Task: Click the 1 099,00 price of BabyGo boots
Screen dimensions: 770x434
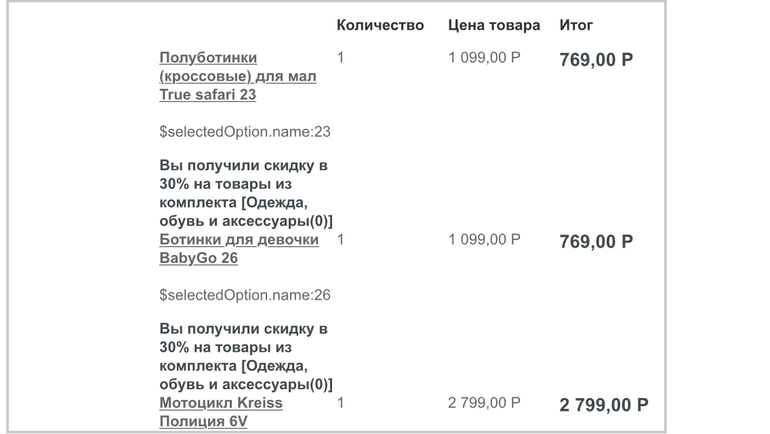Action: pos(484,240)
